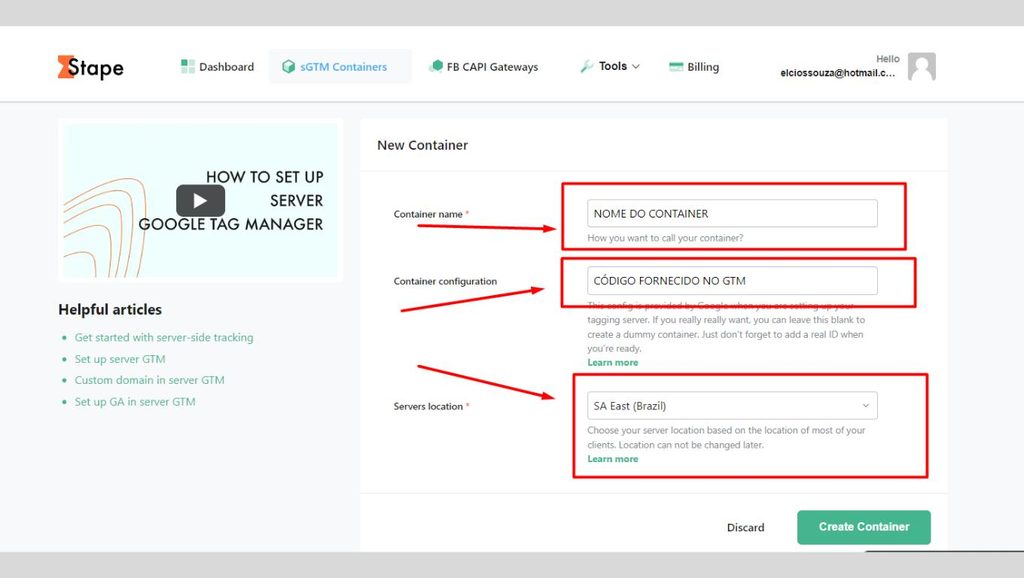
Task: Open Learn more under container configuration
Action: [x=613, y=362]
